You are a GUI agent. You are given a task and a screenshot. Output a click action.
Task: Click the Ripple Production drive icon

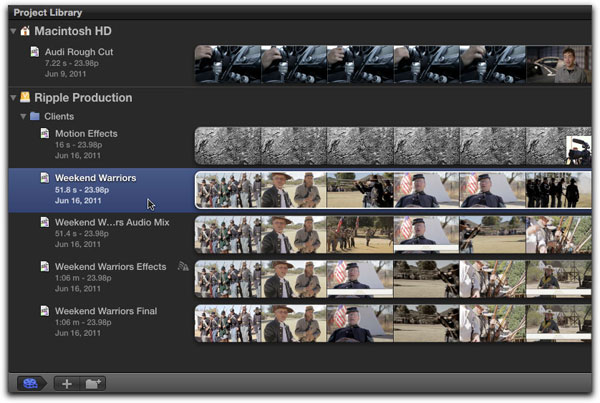[25, 97]
